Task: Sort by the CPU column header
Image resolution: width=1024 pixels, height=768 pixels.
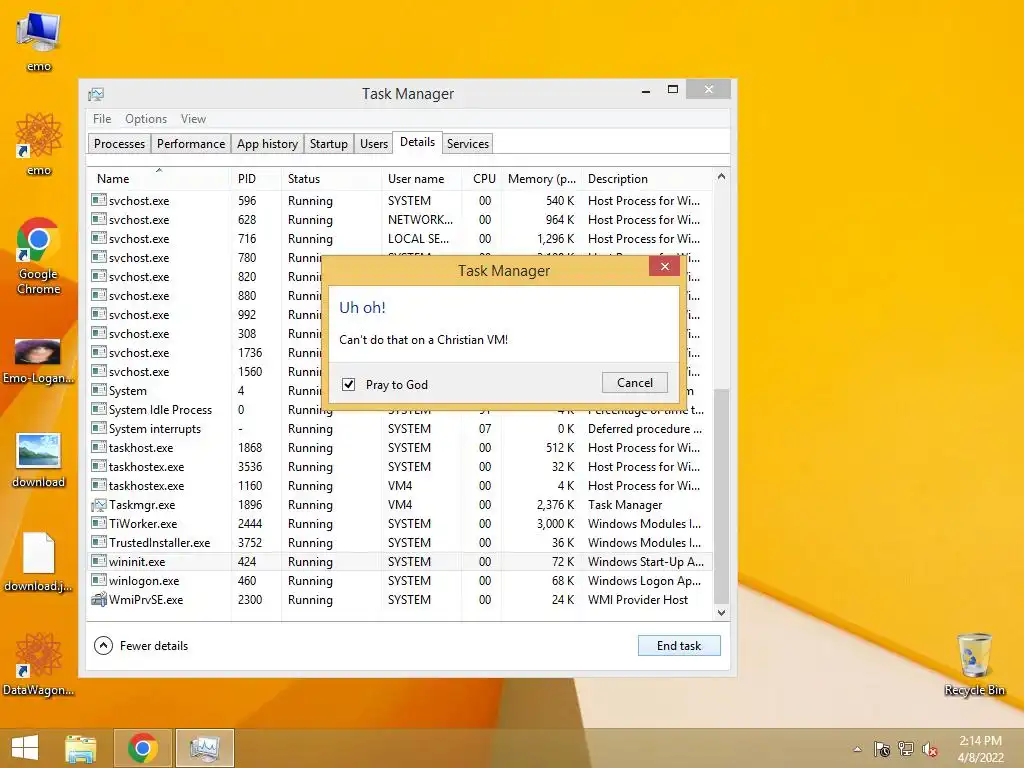Action: coord(484,178)
